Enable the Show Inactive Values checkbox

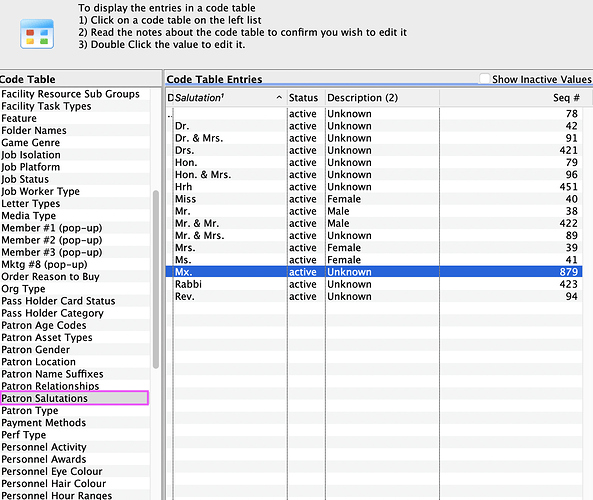coord(484,79)
